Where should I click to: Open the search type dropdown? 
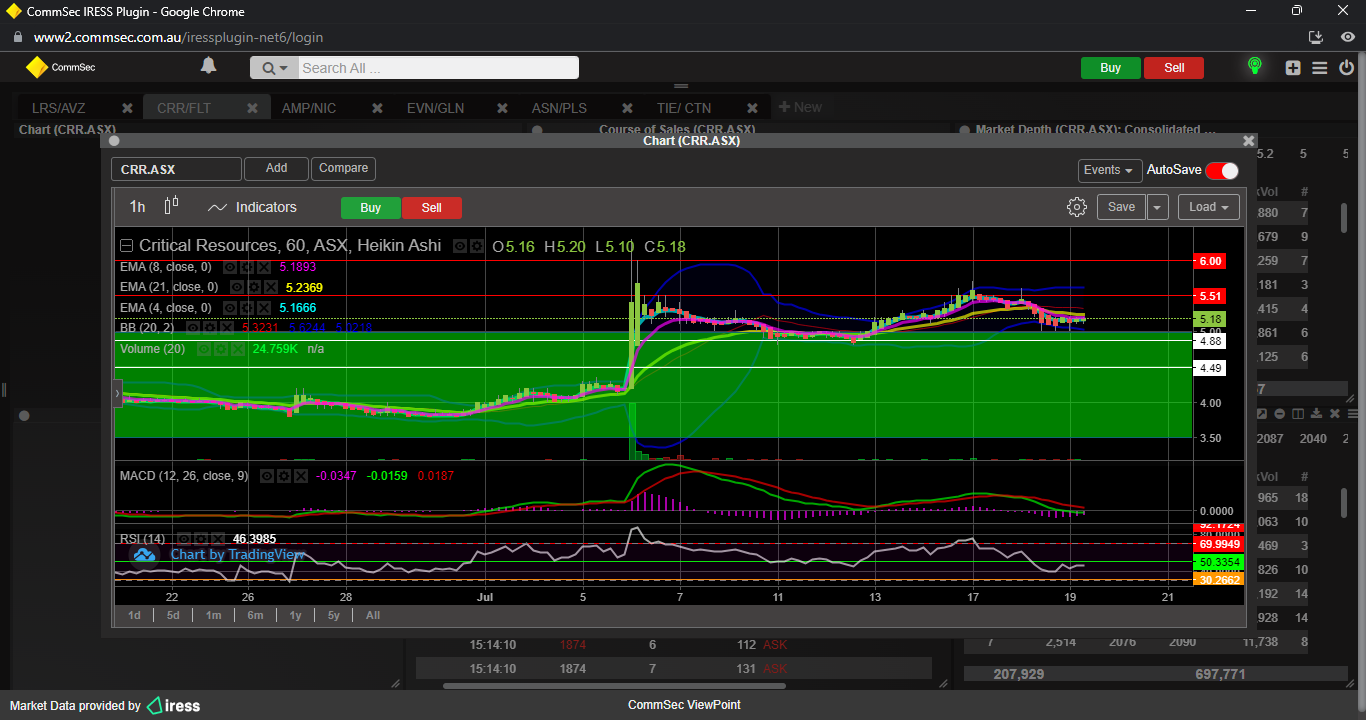click(x=274, y=68)
